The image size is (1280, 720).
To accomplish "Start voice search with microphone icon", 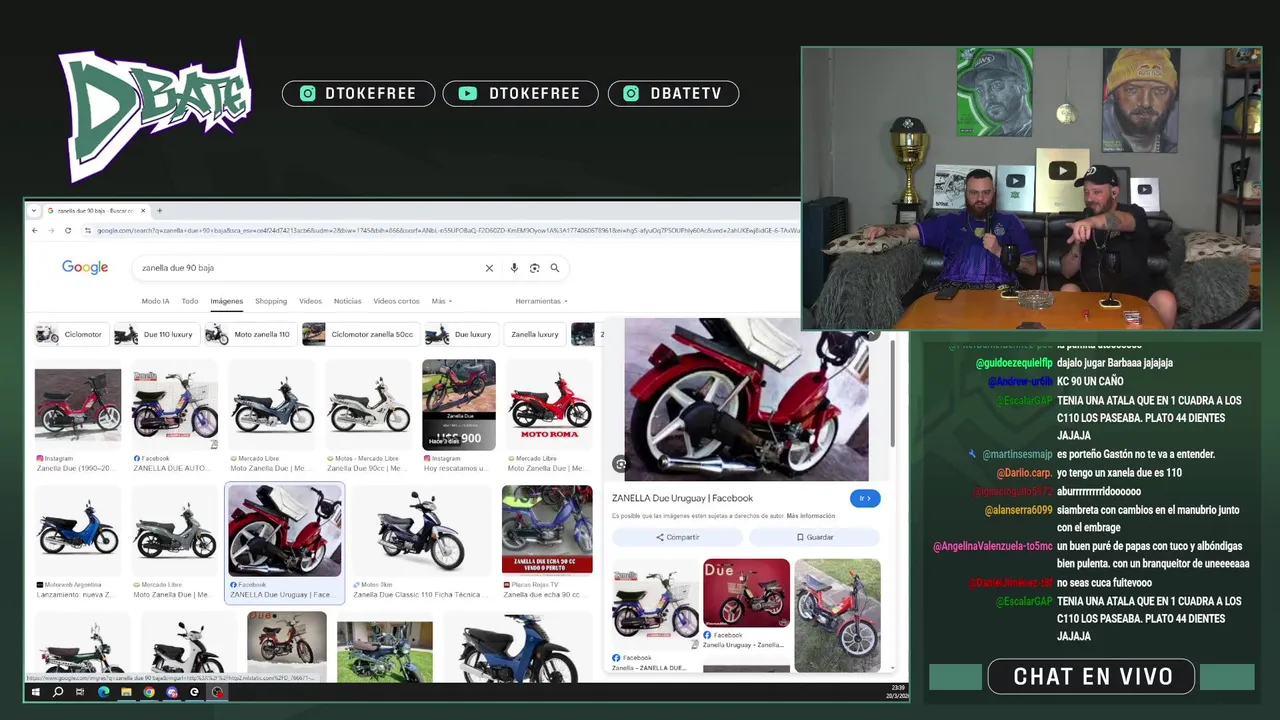I will tap(514, 268).
